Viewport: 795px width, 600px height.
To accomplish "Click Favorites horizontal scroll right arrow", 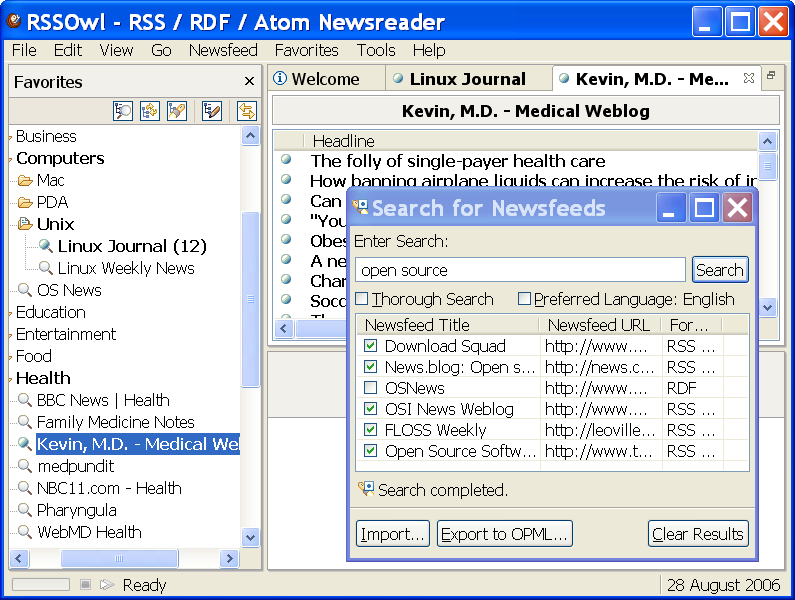I will click(x=229, y=558).
